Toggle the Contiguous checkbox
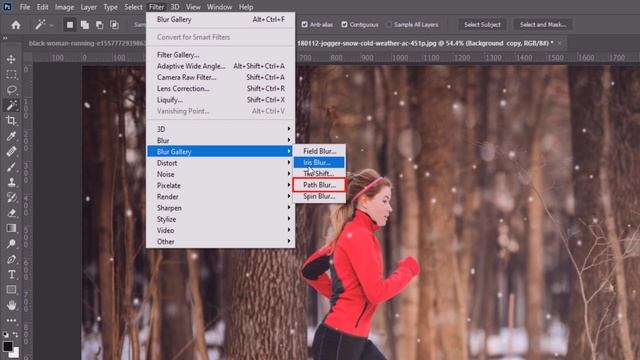640x360 pixels. pos(344,24)
